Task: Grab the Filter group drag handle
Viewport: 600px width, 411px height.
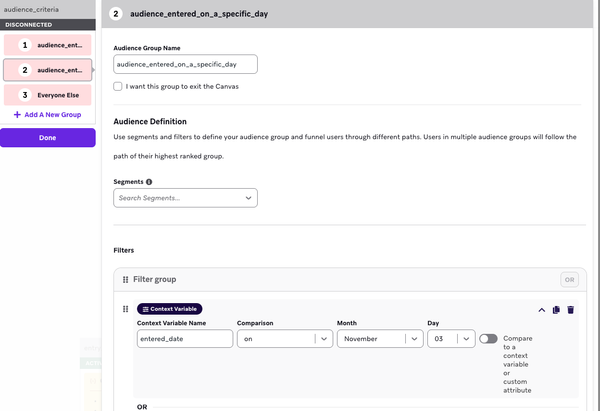Action: [125, 279]
